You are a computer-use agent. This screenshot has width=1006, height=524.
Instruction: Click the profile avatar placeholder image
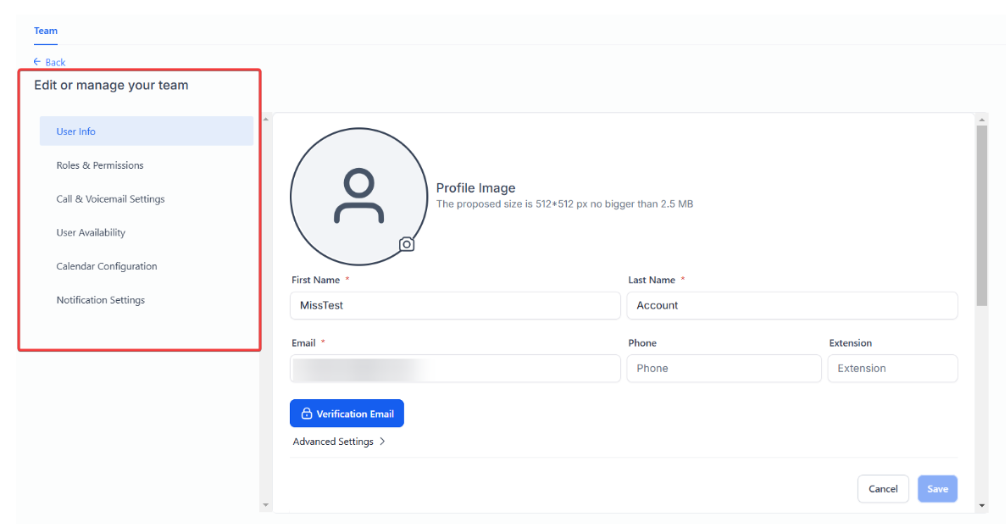tap(358, 195)
